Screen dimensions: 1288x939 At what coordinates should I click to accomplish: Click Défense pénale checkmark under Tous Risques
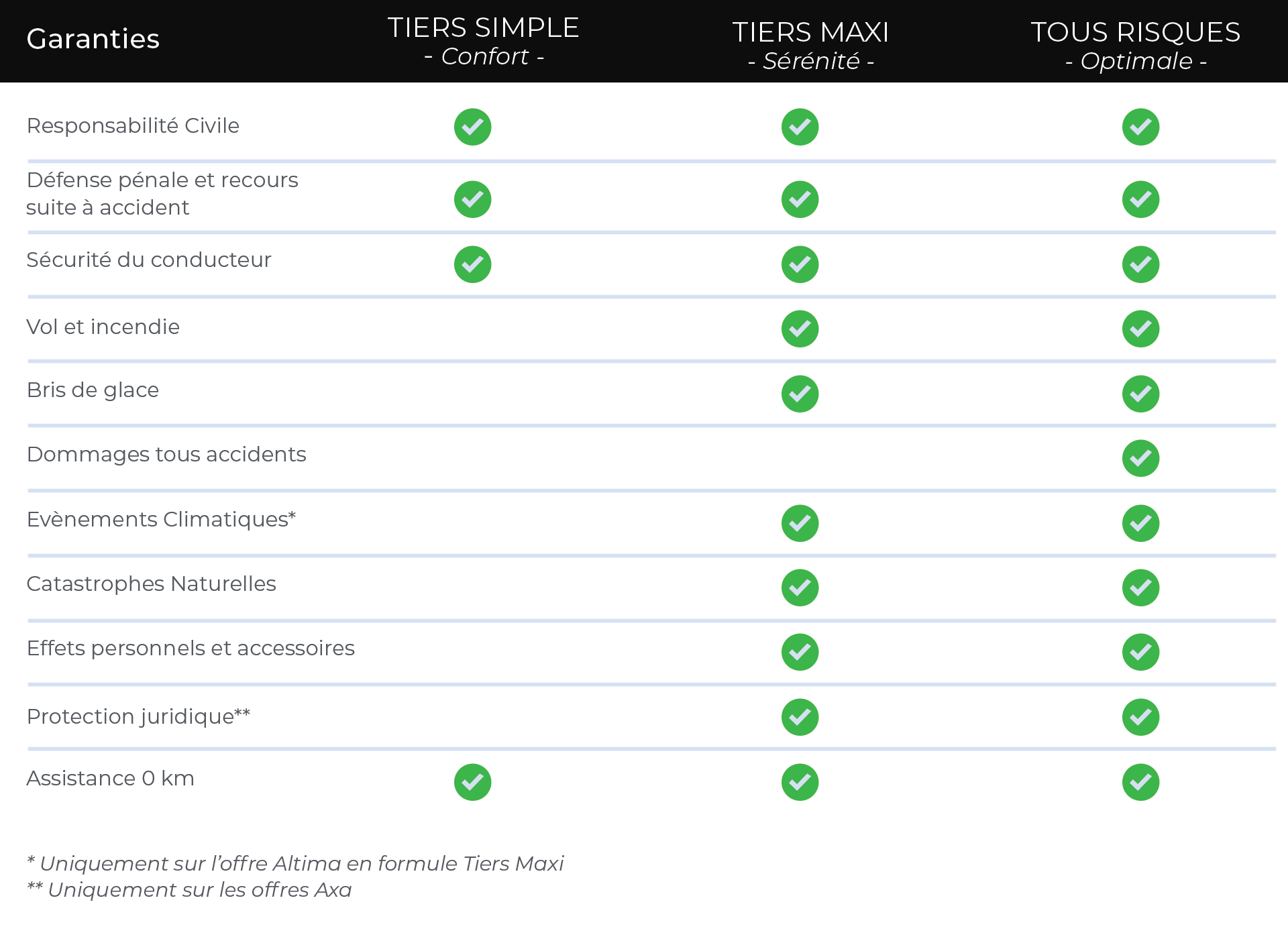1140,199
